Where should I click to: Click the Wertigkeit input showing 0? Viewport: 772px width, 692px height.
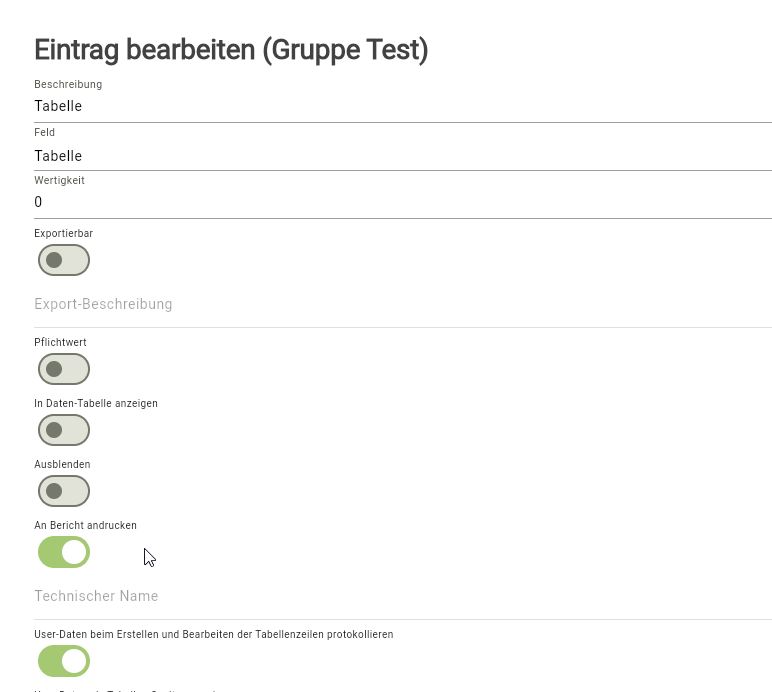pos(402,202)
